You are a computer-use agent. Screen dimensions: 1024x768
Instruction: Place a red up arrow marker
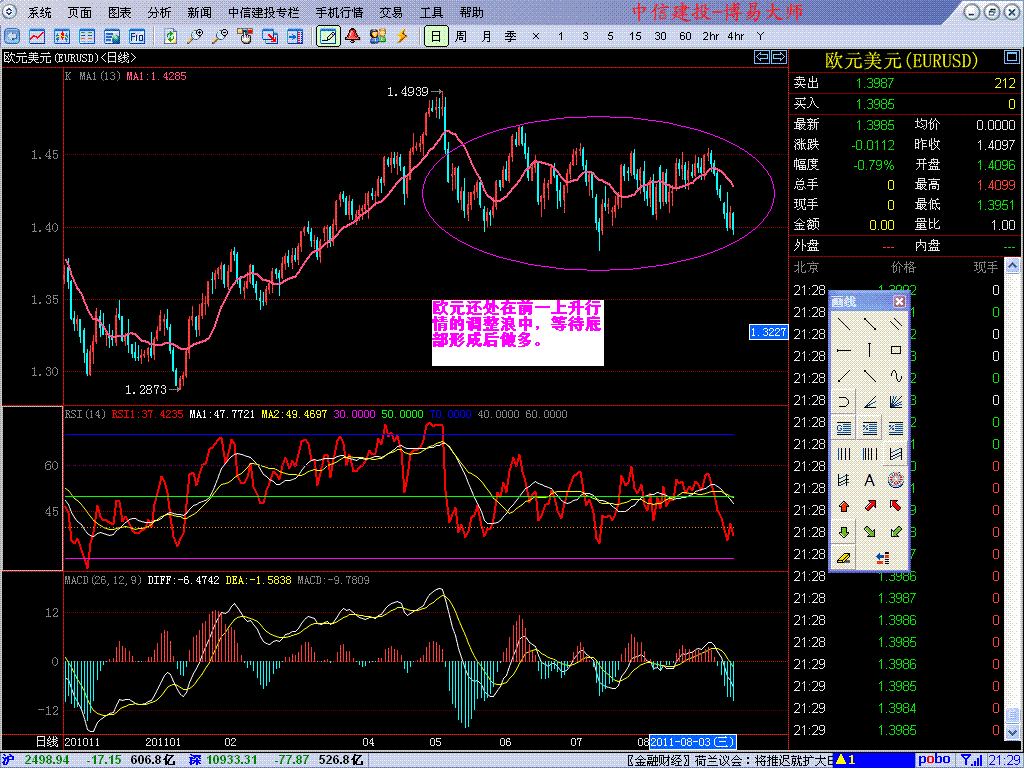click(x=844, y=506)
